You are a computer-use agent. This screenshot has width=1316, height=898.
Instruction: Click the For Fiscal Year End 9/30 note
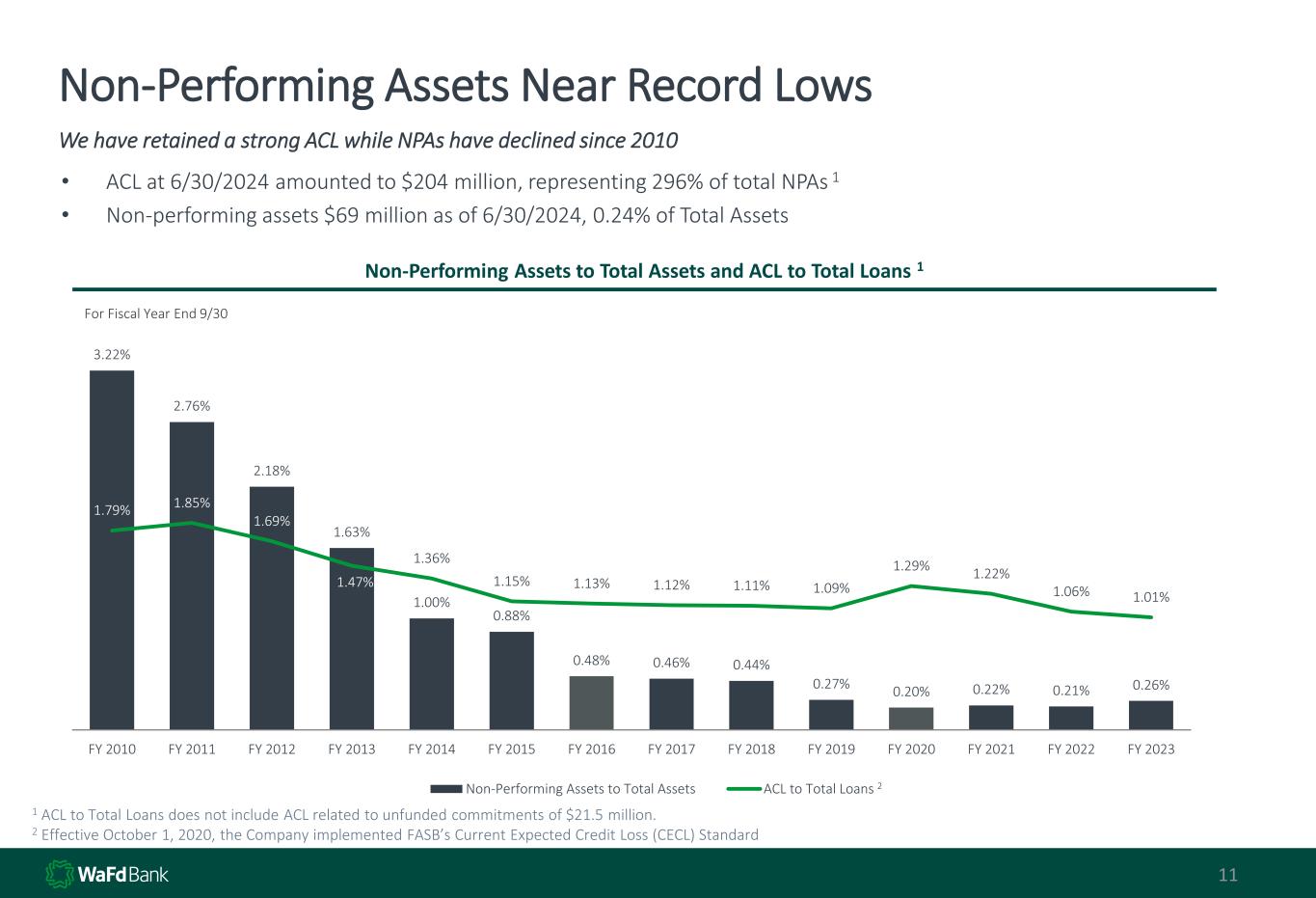tap(156, 314)
